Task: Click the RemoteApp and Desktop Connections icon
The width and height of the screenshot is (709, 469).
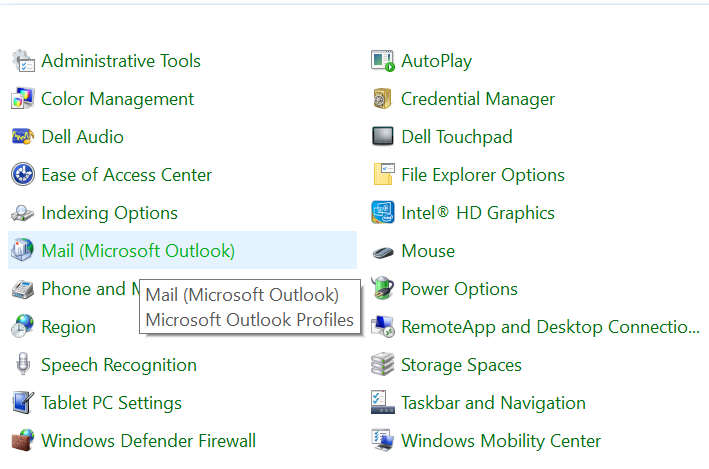Action: click(x=383, y=327)
